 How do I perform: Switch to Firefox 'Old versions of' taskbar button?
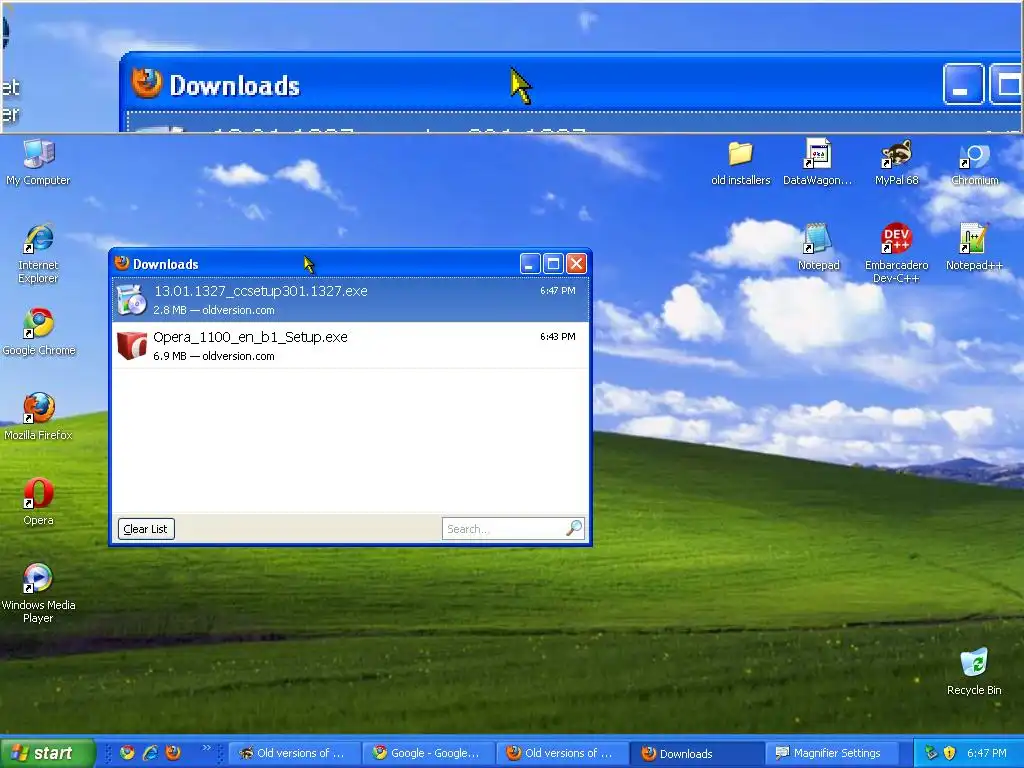click(563, 753)
